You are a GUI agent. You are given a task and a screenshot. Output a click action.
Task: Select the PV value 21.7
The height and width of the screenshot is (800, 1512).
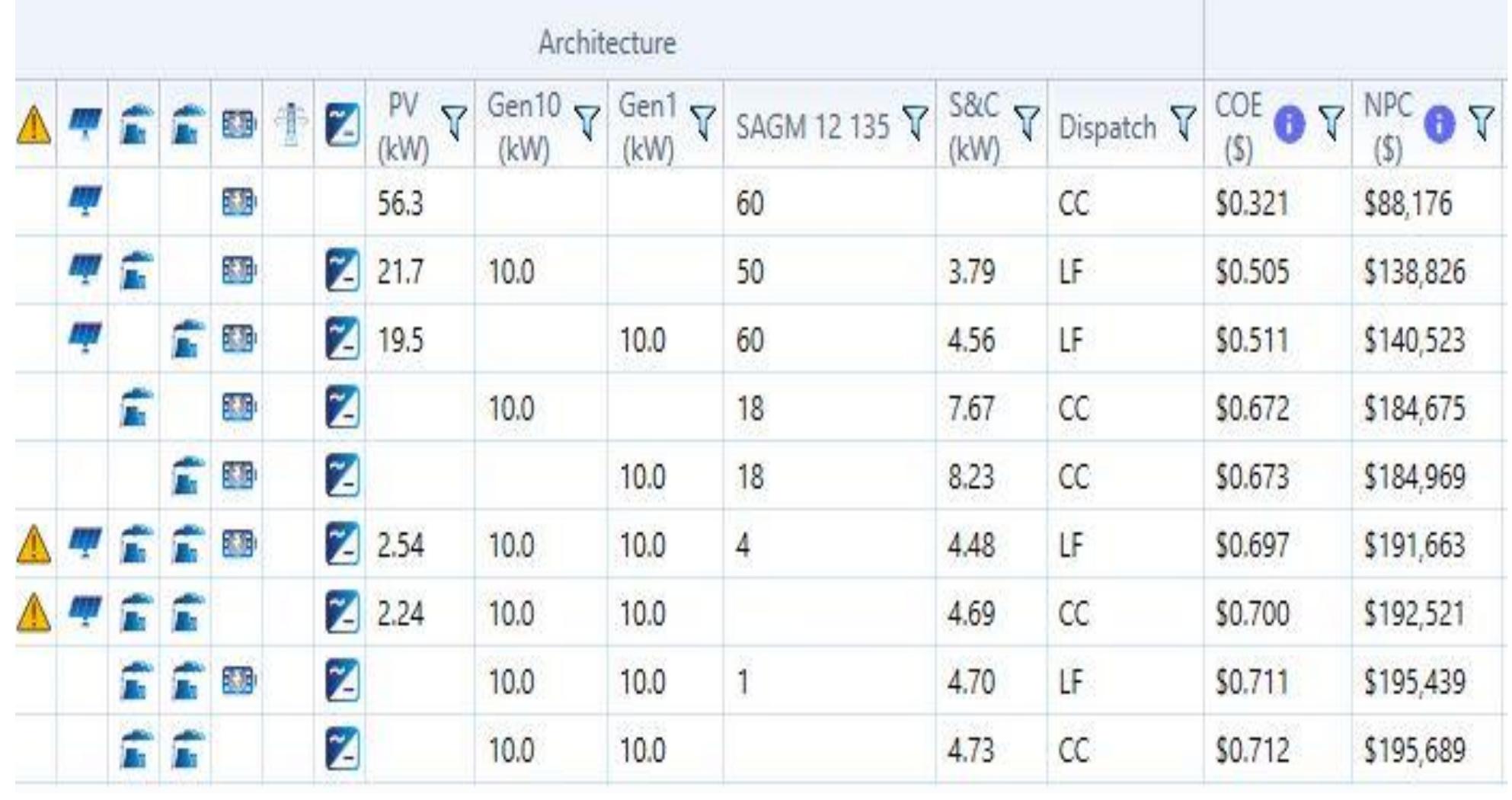(400, 272)
